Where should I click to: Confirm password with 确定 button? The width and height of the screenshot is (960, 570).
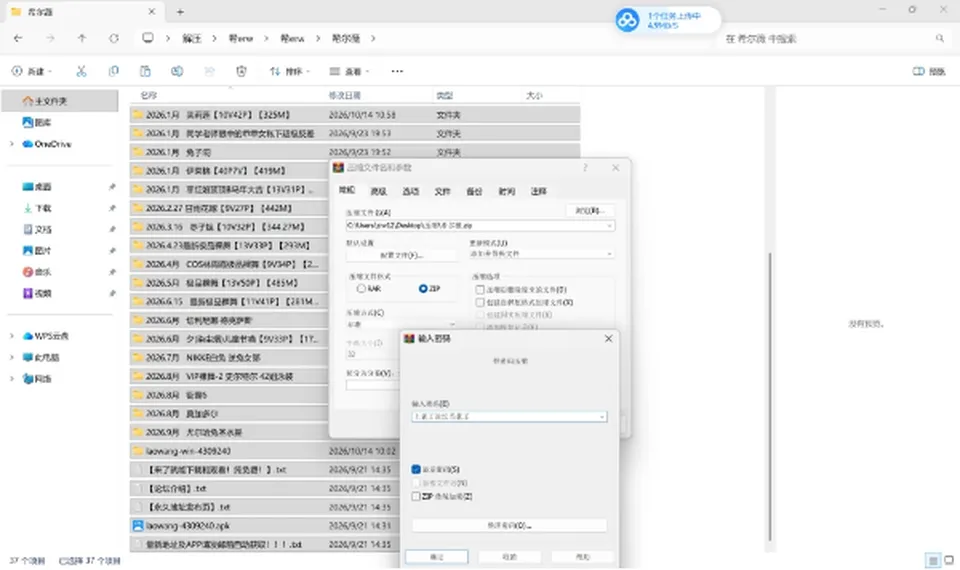[437, 557]
